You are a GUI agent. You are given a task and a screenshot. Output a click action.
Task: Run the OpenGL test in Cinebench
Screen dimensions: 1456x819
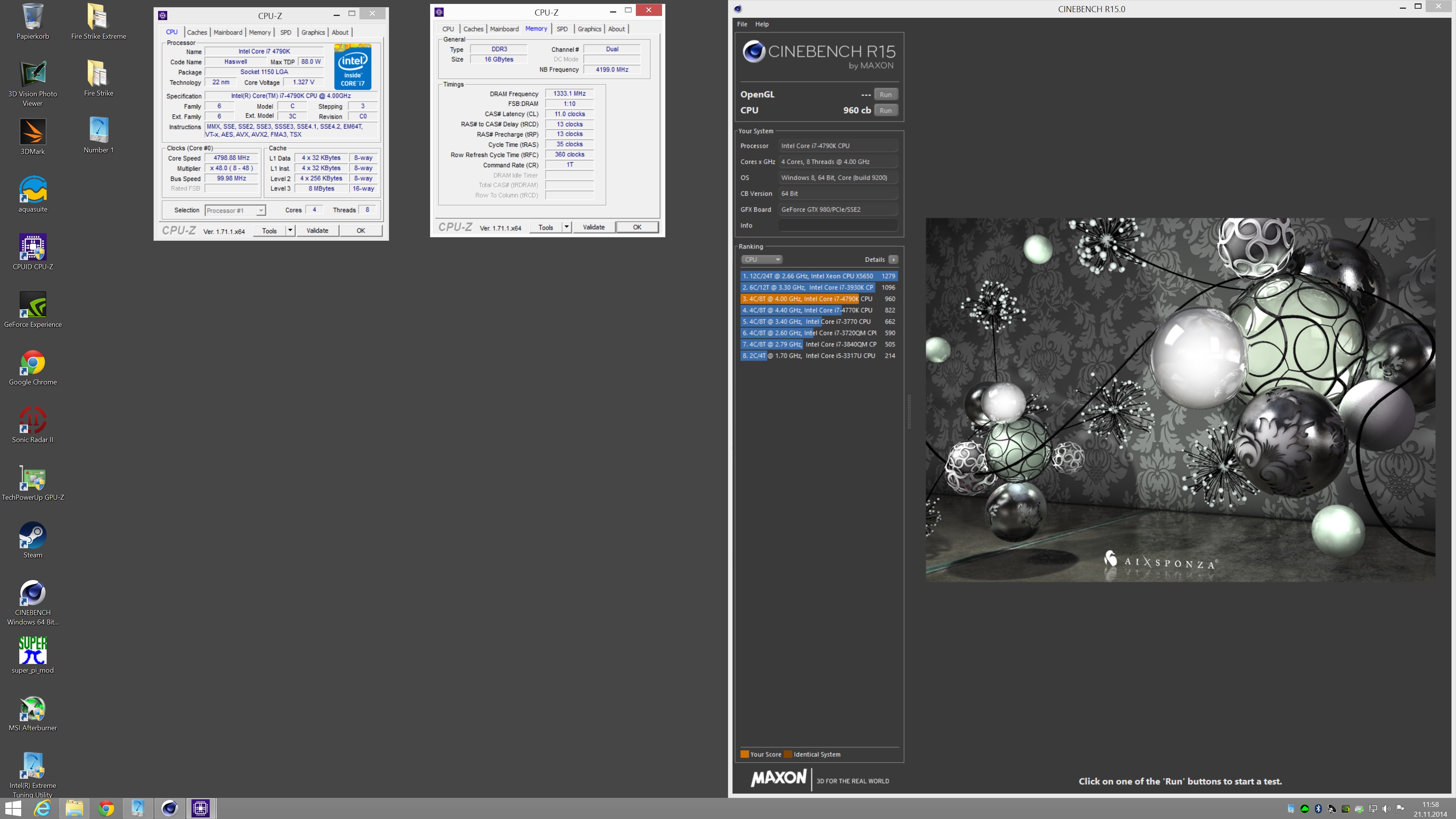pos(886,94)
